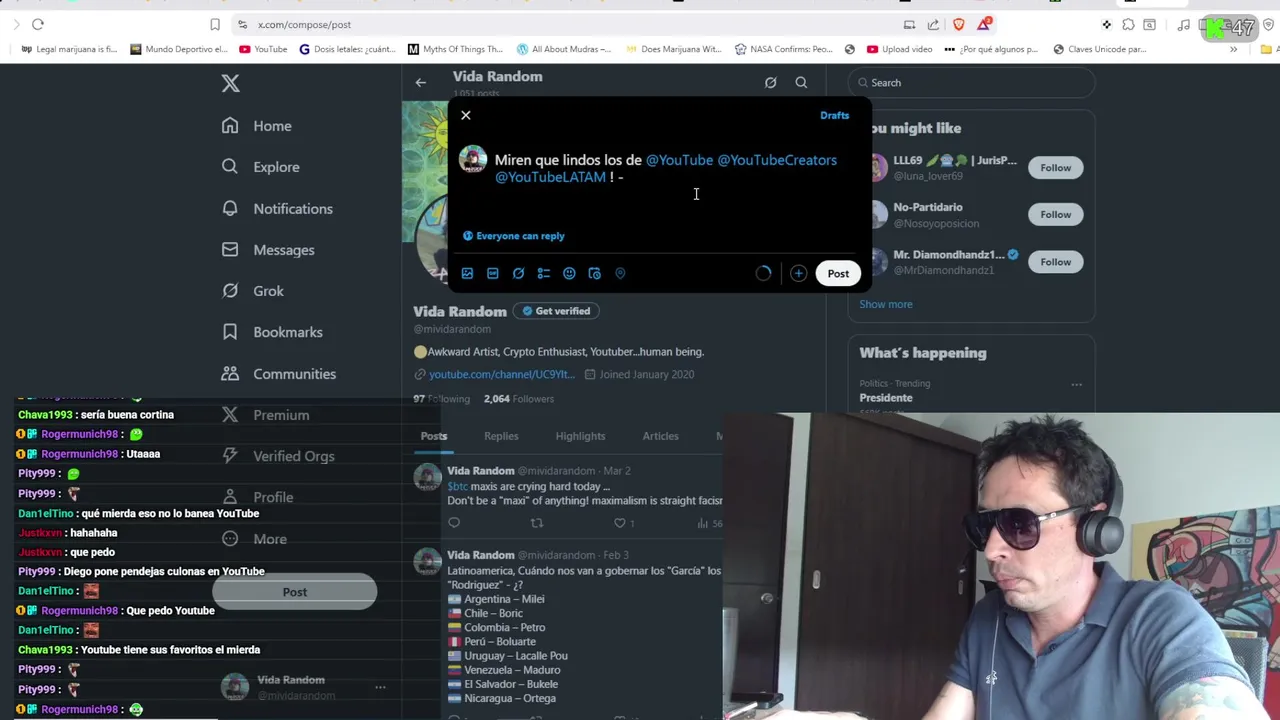This screenshot has width=1280, height=720.
Task: Open the YouTube bookmark
Action: 263,49
